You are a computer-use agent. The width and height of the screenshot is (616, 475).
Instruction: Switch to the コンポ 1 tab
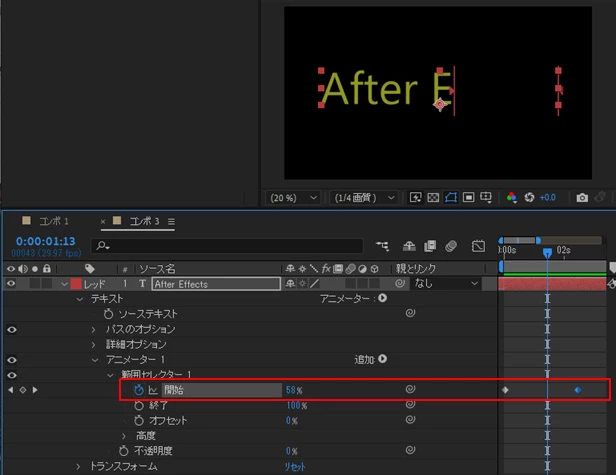coord(54,221)
